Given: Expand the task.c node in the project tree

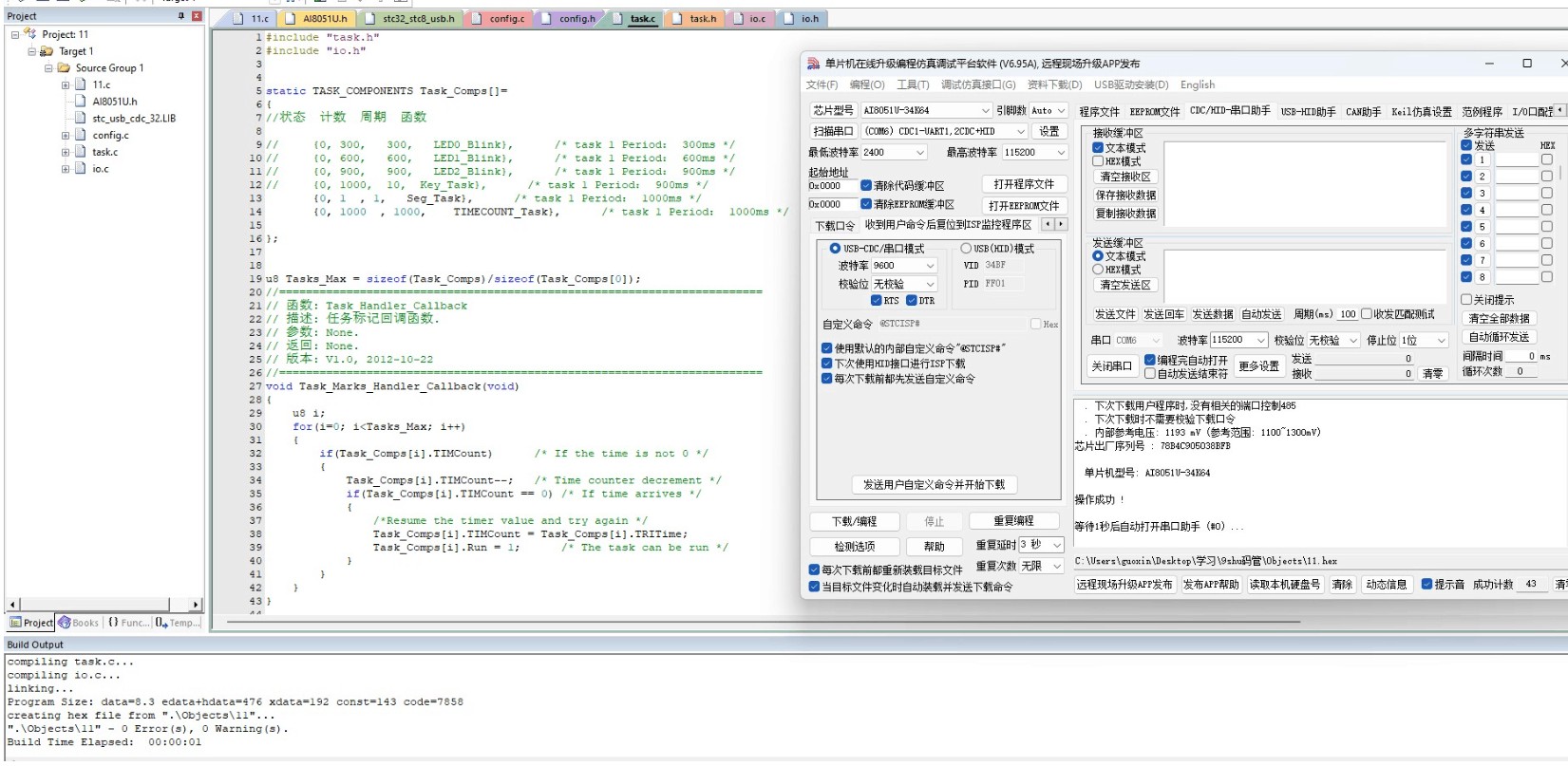Looking at the screenshot, I should (66, 152).
